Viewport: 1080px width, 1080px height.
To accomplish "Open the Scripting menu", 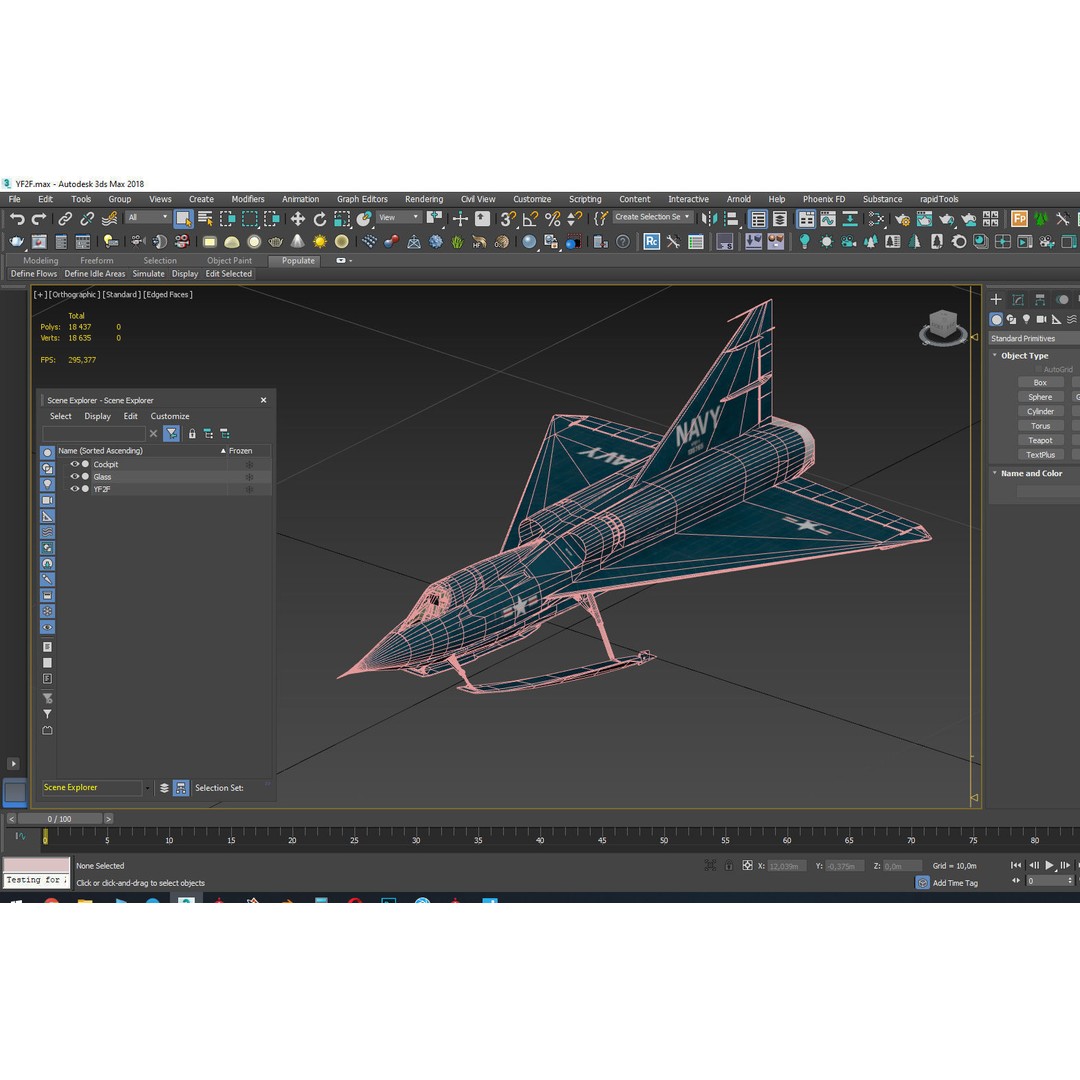I will coord(585,199).
